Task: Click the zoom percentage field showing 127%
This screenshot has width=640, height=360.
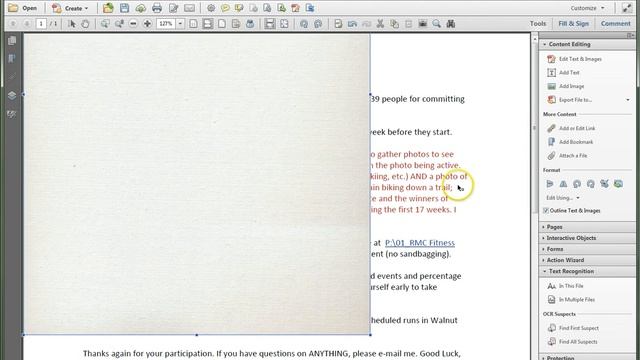Action: pos(166,24)
